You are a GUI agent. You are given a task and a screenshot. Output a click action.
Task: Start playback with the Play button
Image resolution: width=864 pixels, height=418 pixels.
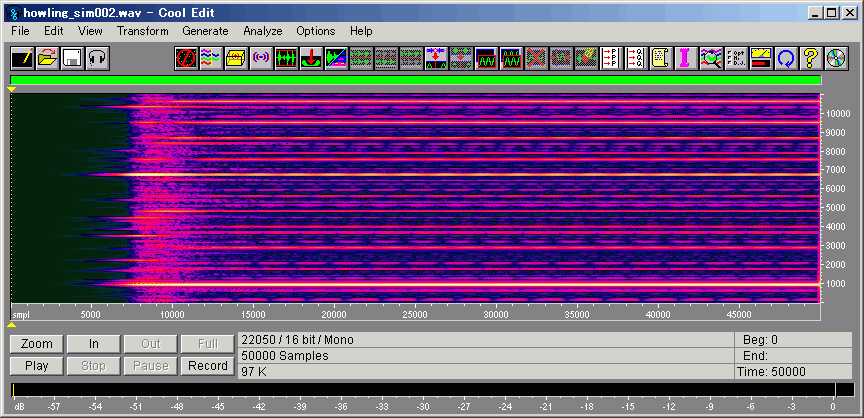tap(36, 366)
